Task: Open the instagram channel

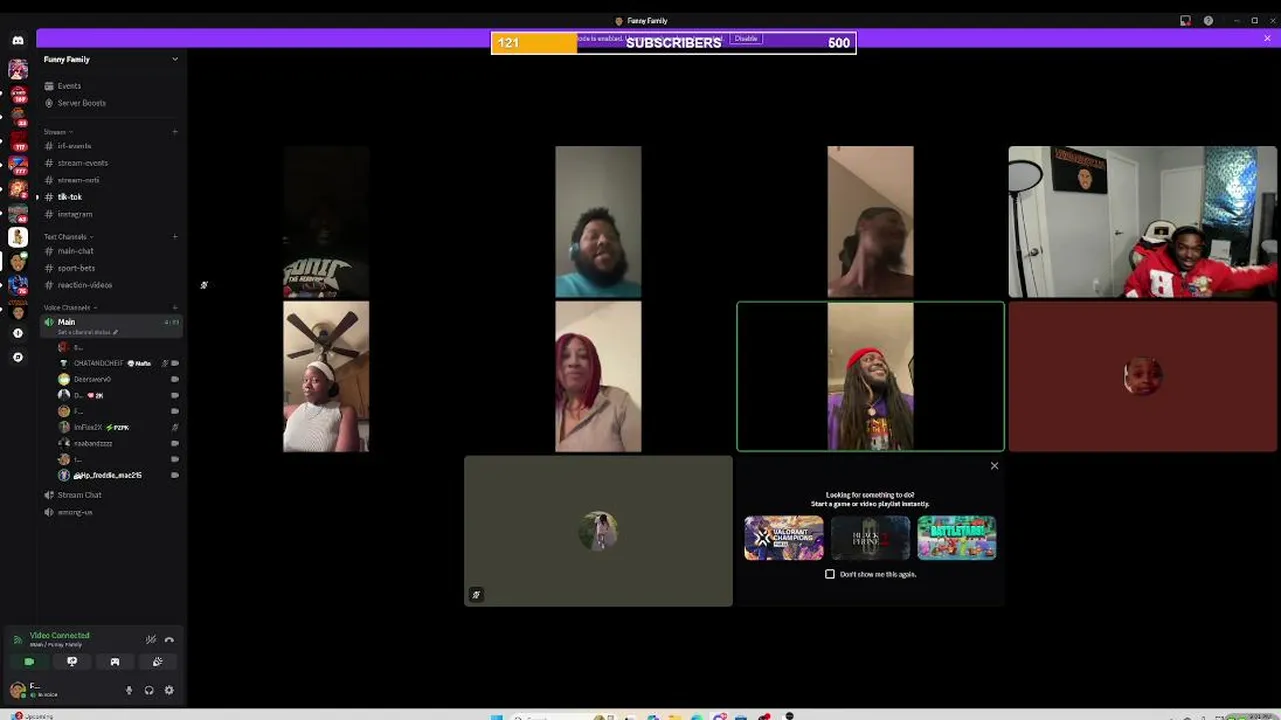Action: (x=110, y=214)
